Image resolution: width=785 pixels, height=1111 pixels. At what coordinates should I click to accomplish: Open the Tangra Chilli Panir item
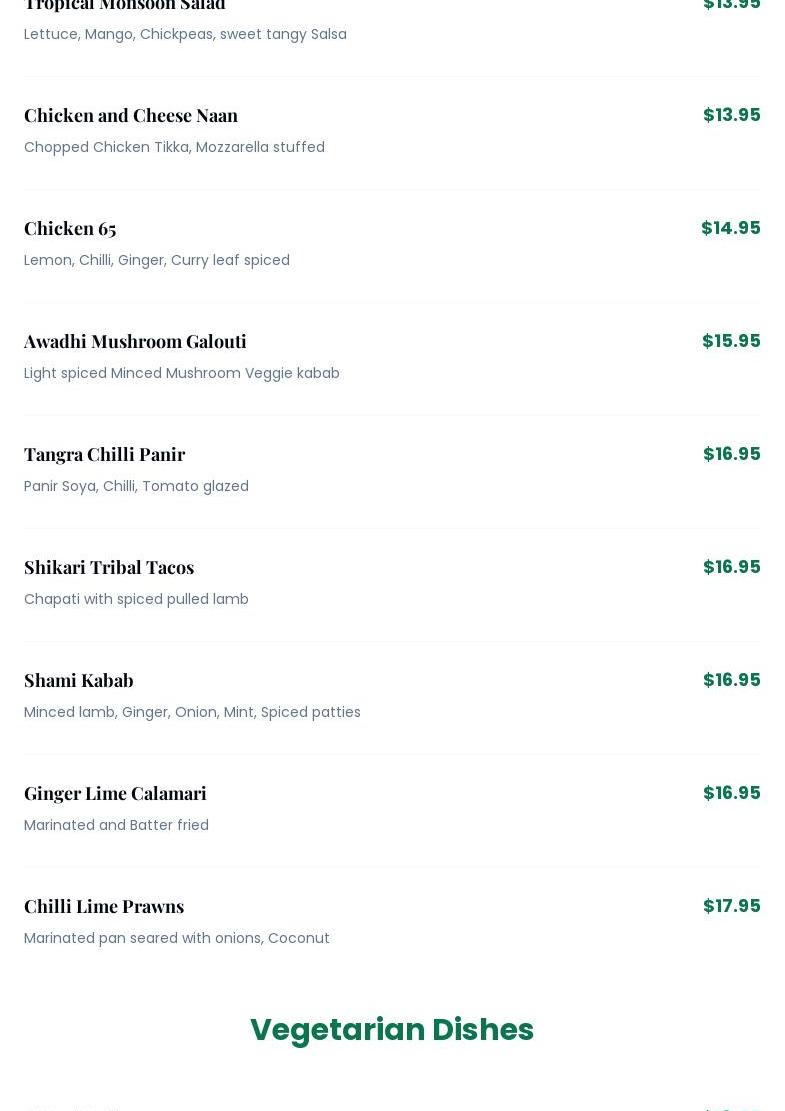click(105, 454)
